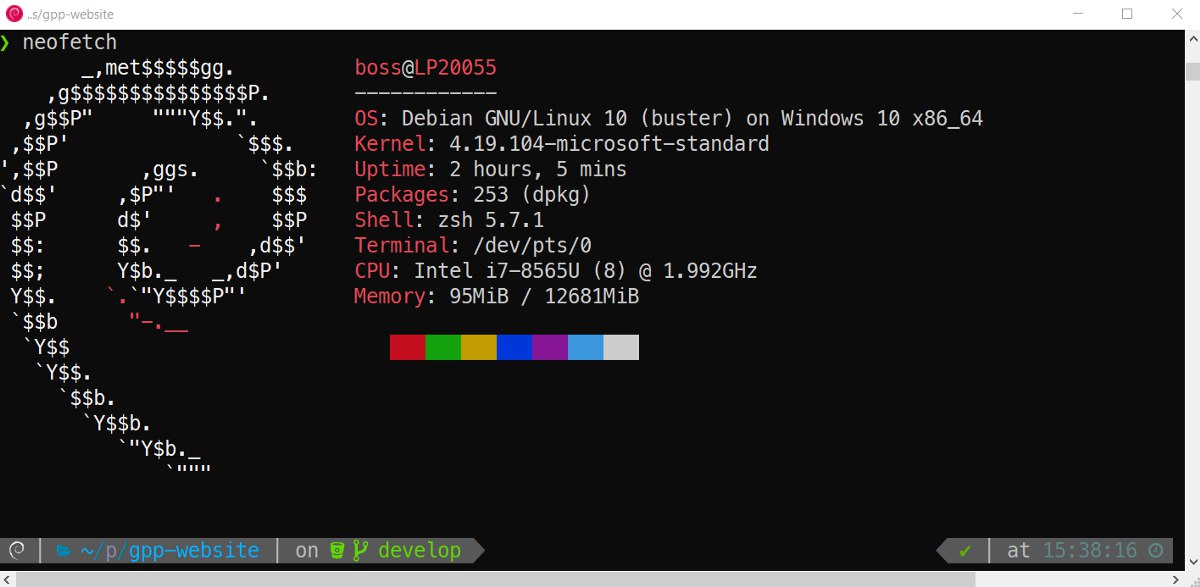Click the clock icon beside 15:38:16
Viewport: 1200px width, 587px height.
click(1156, 550)
